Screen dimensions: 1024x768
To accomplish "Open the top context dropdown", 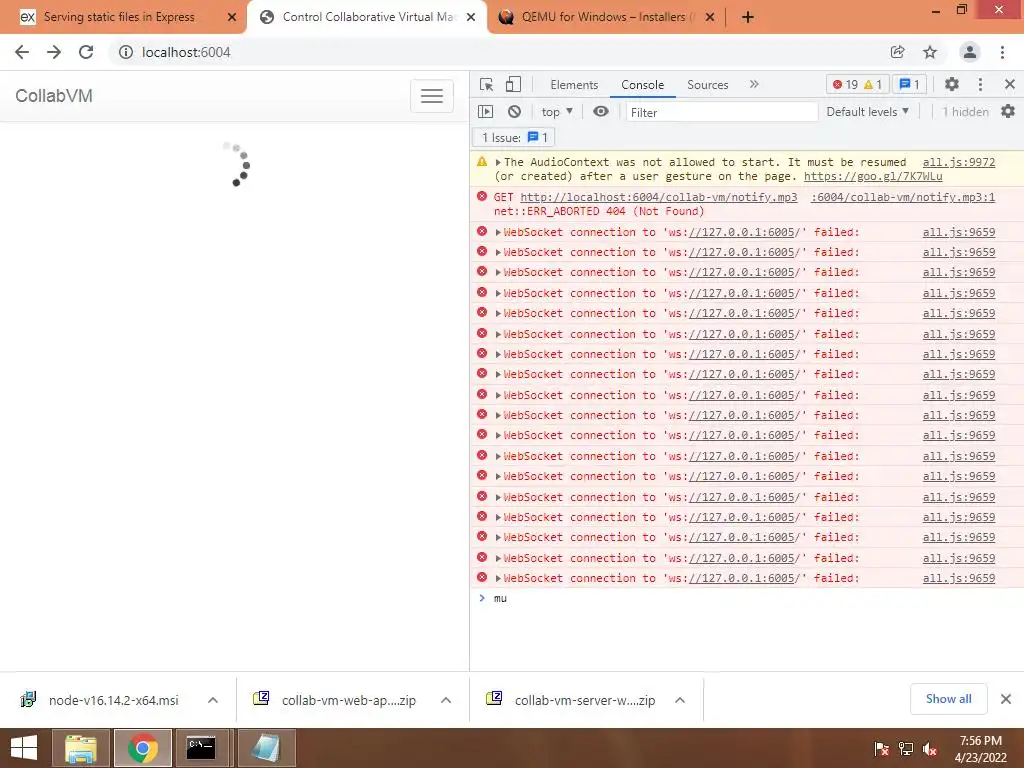I will pyautogui.click(x=557, y=112).
